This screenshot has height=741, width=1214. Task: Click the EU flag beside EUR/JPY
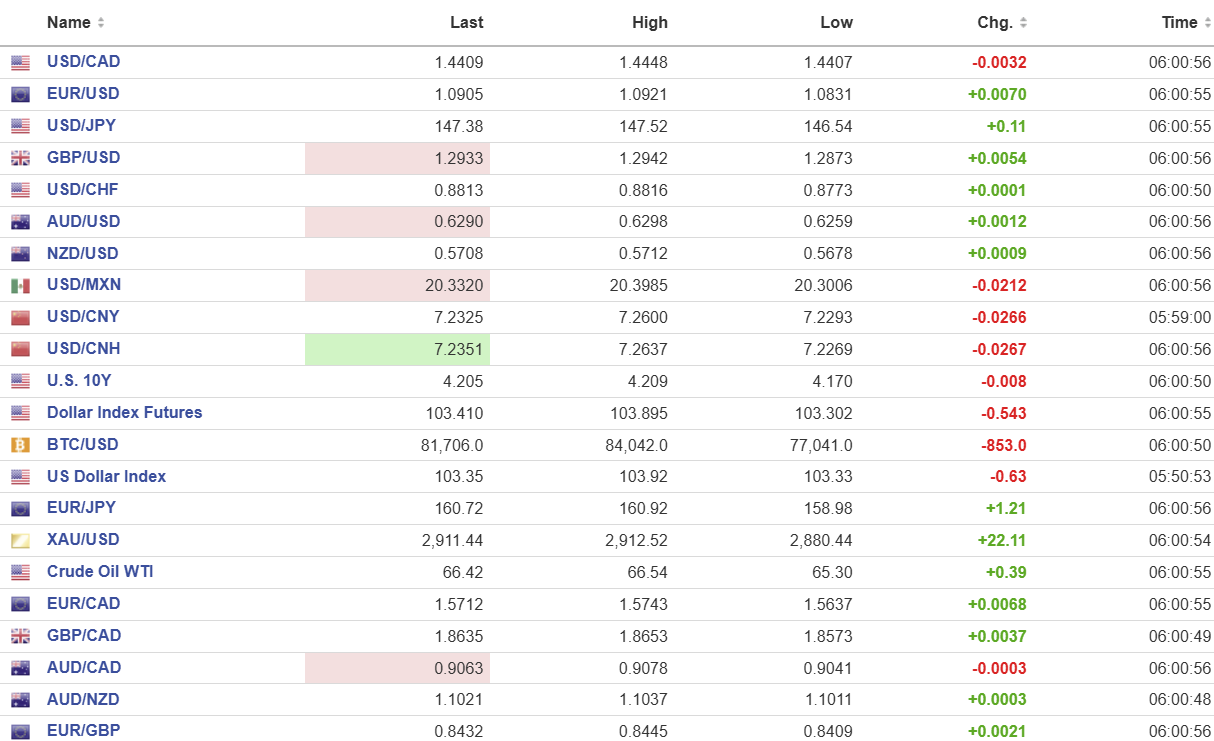[20, 509]
